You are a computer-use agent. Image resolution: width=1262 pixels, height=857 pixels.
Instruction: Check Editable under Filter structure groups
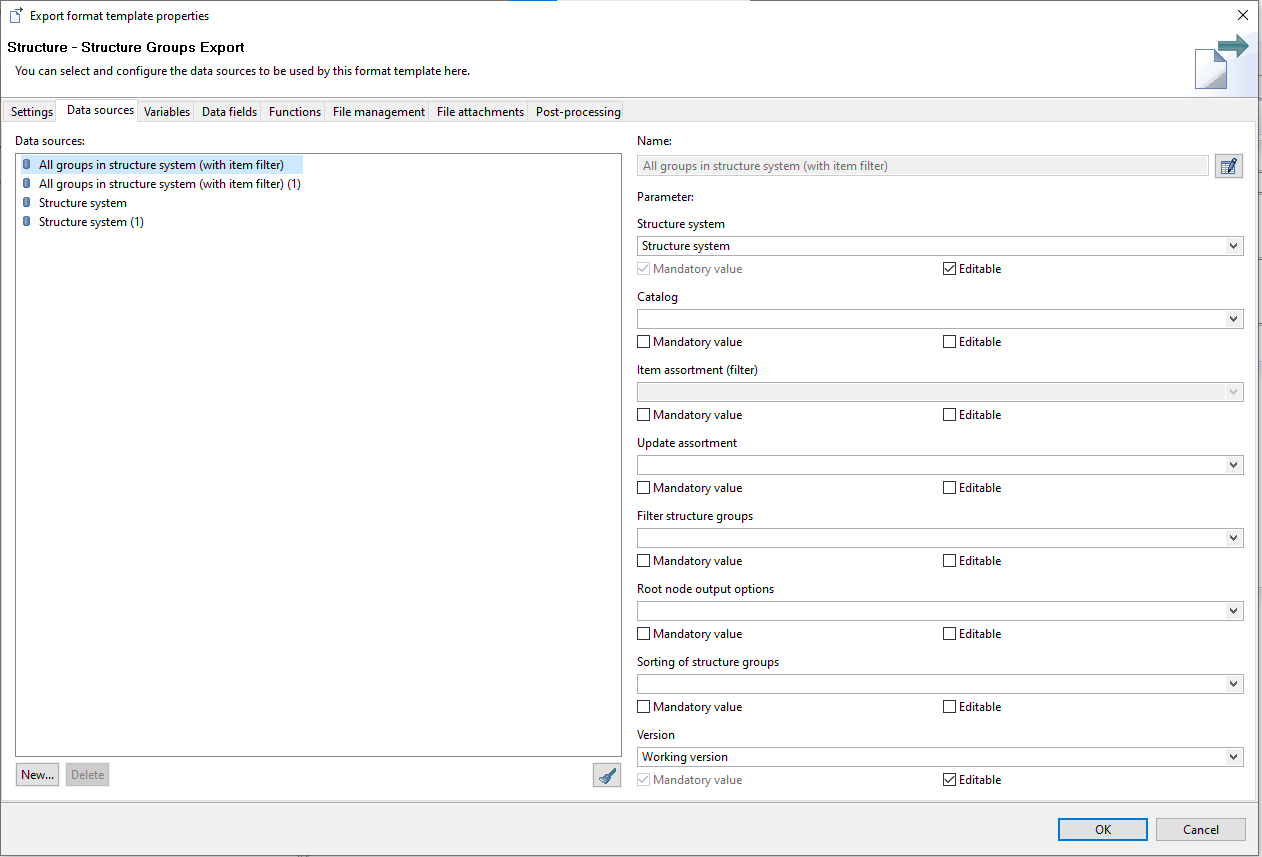tap(949, 561)
